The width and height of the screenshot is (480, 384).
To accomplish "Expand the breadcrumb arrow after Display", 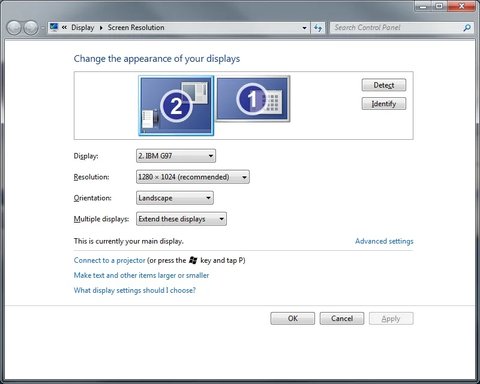I will tap(101, 28).
